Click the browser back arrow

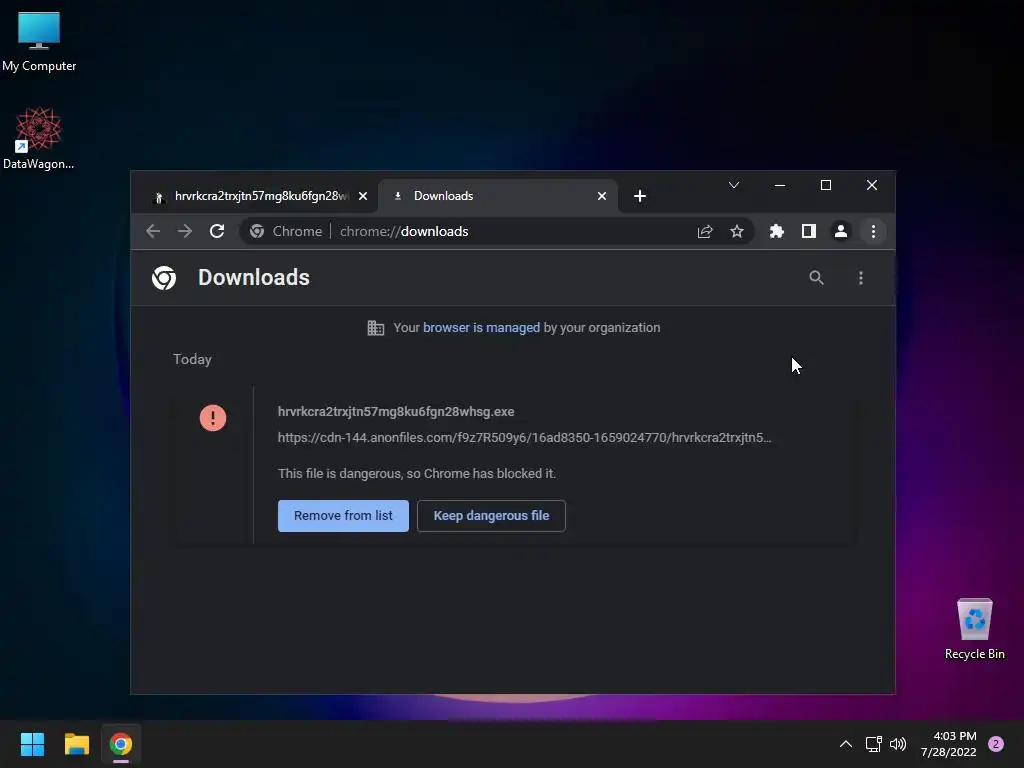click(x=153, y=231)
